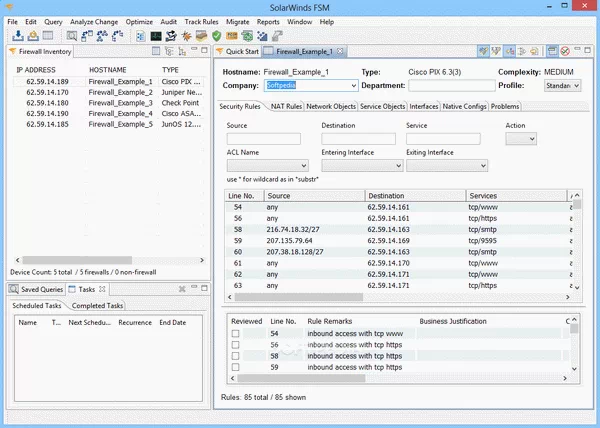The height and width of the screenshot is (428, 600).
Task: Switch to the Native Configs tab
Action: tap(465, 106)
